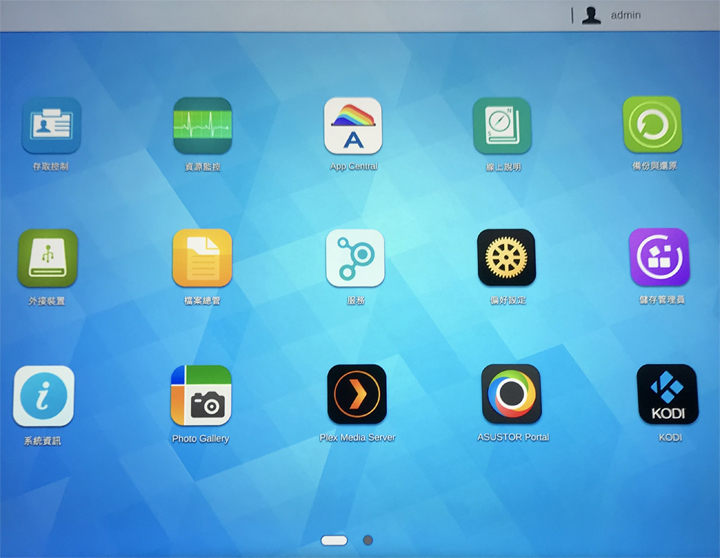Viewport: 720px width, 558px height.
Task: Launch the 資源監控 resource monitor
Action: click(x=202, y=125)
